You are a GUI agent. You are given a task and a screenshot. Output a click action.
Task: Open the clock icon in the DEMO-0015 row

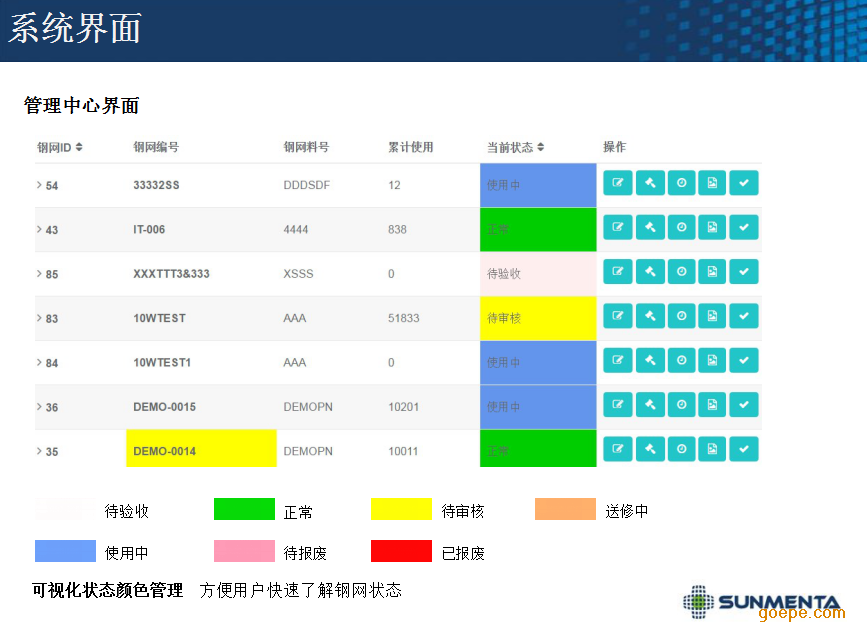(x=681, y=405)
